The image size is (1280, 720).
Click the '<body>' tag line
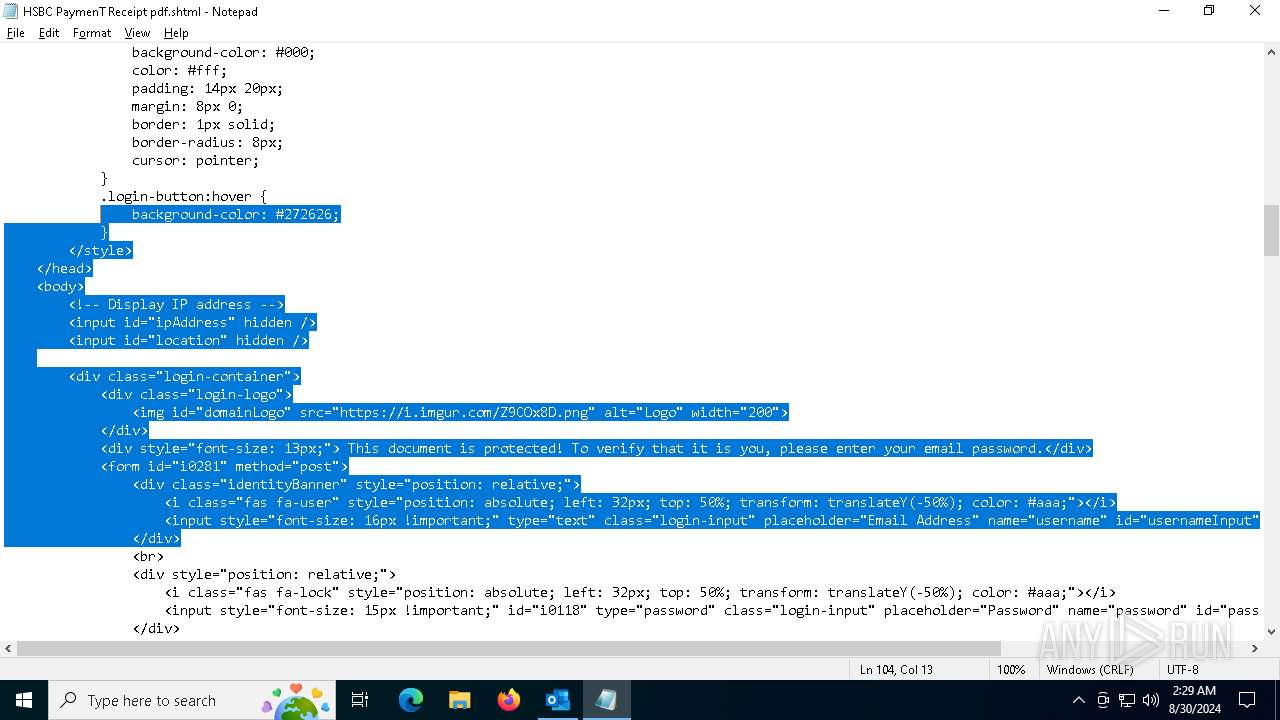[x=60, y=286]
